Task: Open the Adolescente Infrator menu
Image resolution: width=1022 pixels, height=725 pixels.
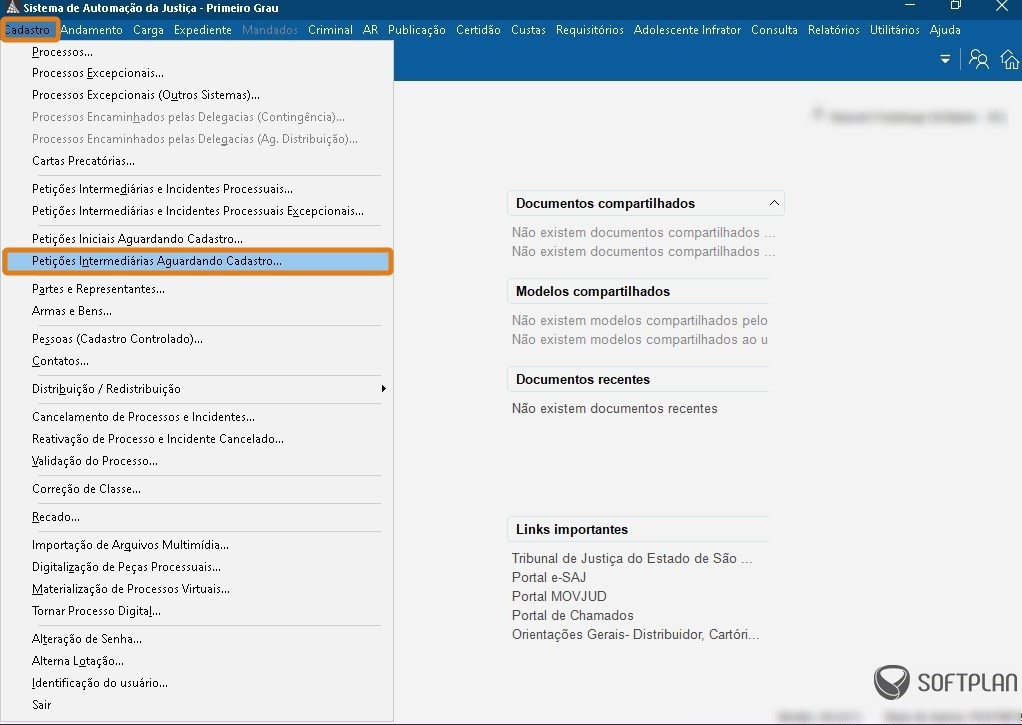Action: (687, 30)
